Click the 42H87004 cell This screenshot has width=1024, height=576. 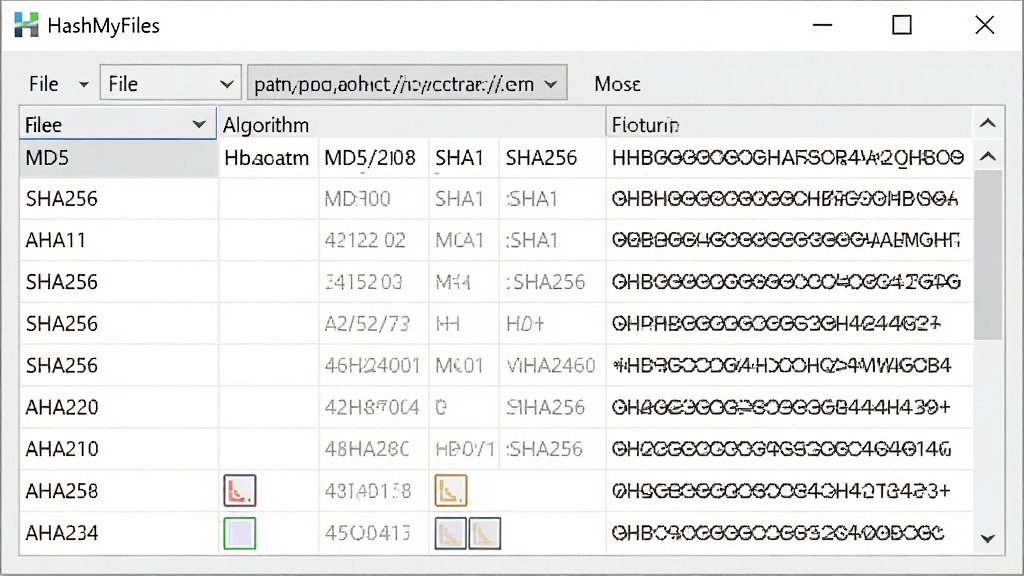[372, 408]
